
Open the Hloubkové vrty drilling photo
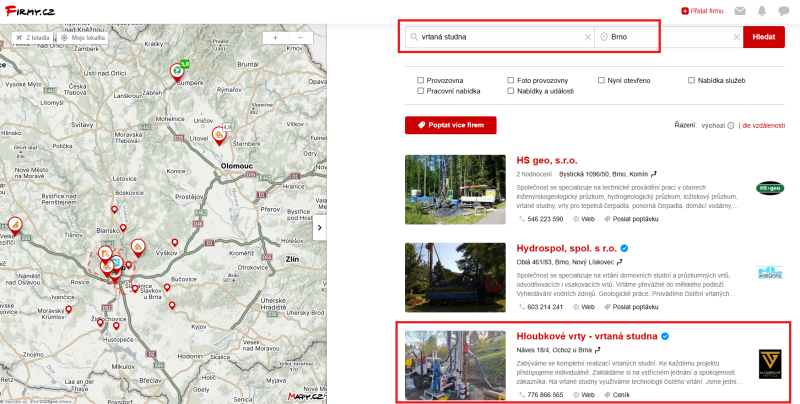455,365
